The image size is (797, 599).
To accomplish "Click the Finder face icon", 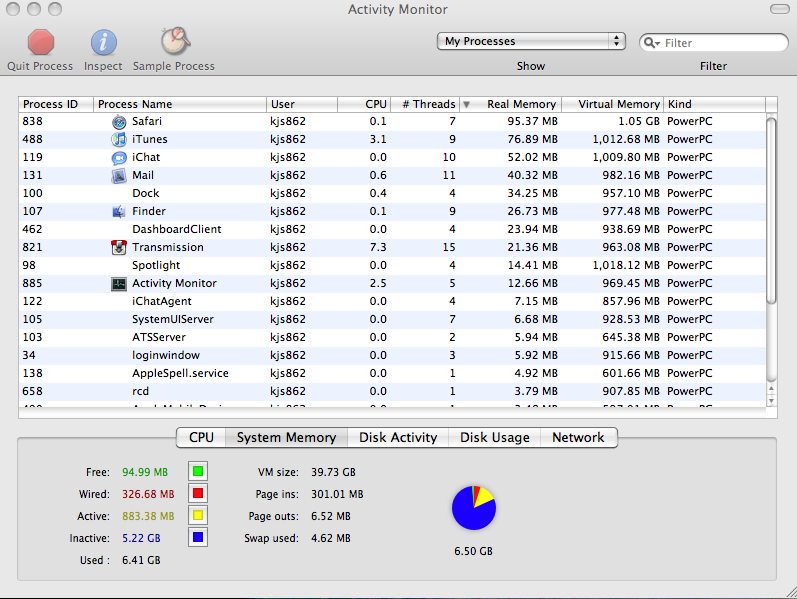I will [119, 212].
